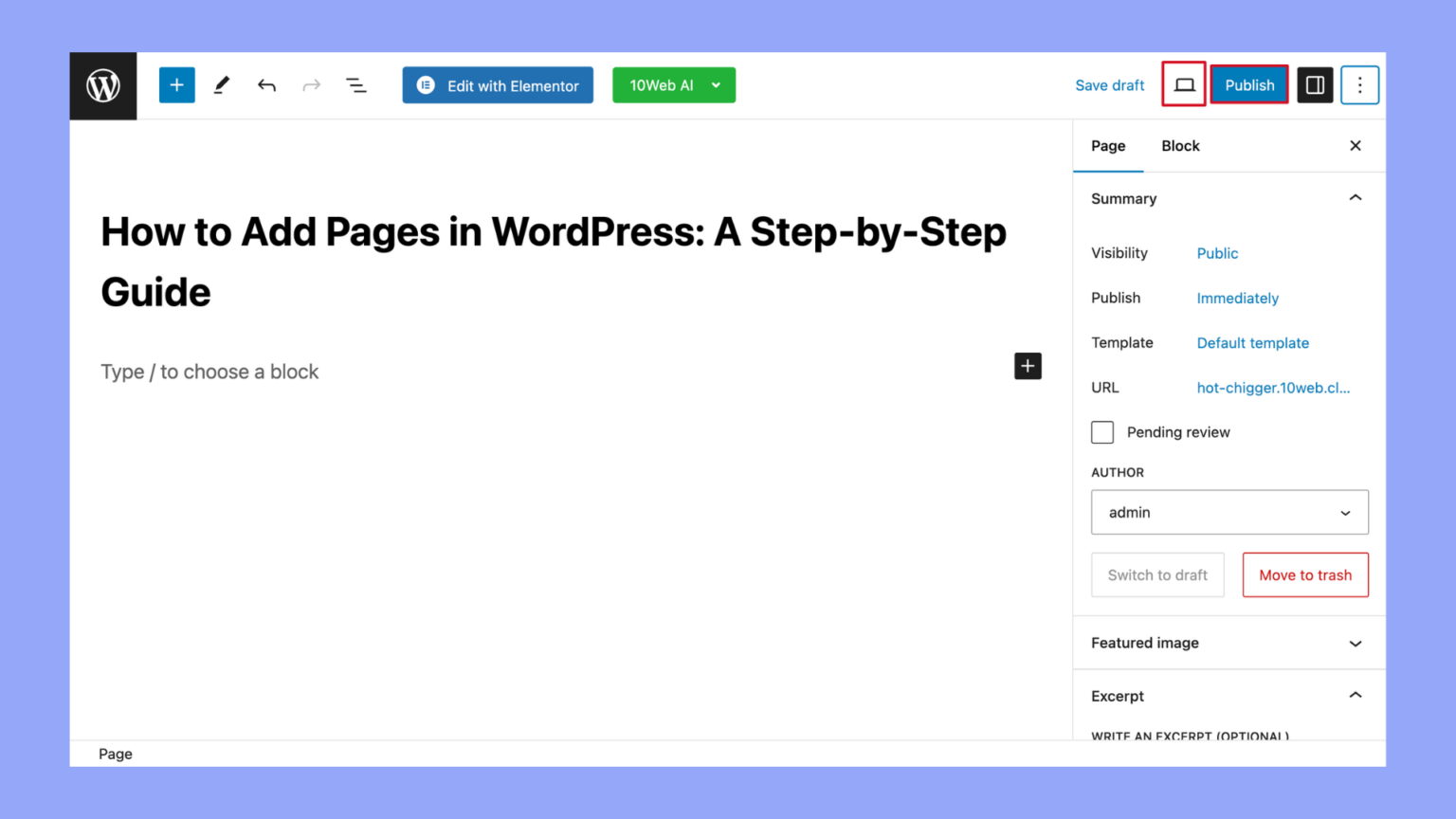Image resolution: width=1456 pixels, height=819 pixels.
Task: Select the Page tab in the sidebar
Action: (x=1108, y=145)
